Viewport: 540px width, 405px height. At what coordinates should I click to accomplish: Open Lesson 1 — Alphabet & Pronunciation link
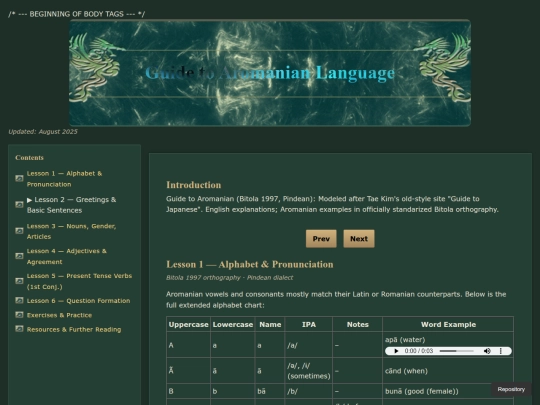[x=64, y=179]
